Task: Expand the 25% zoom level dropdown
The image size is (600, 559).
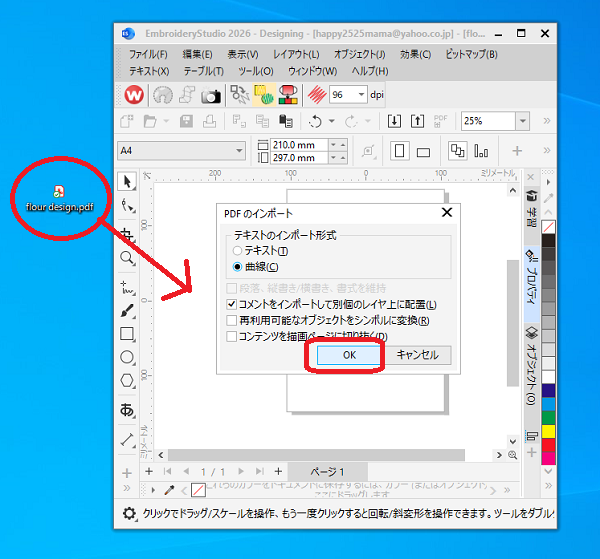Action: click(523, 121)
